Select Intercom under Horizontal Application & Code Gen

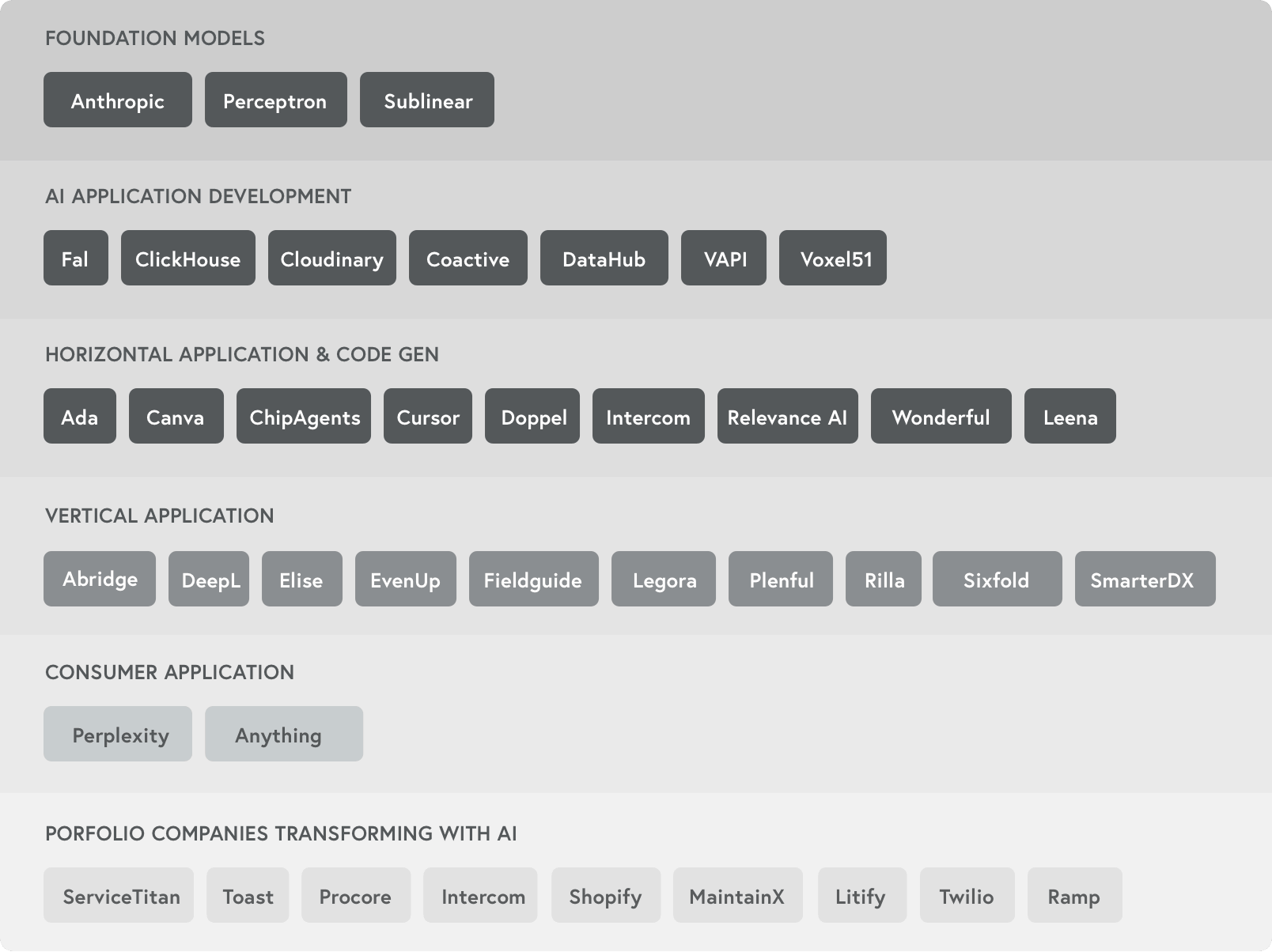[x=649, y=416]
